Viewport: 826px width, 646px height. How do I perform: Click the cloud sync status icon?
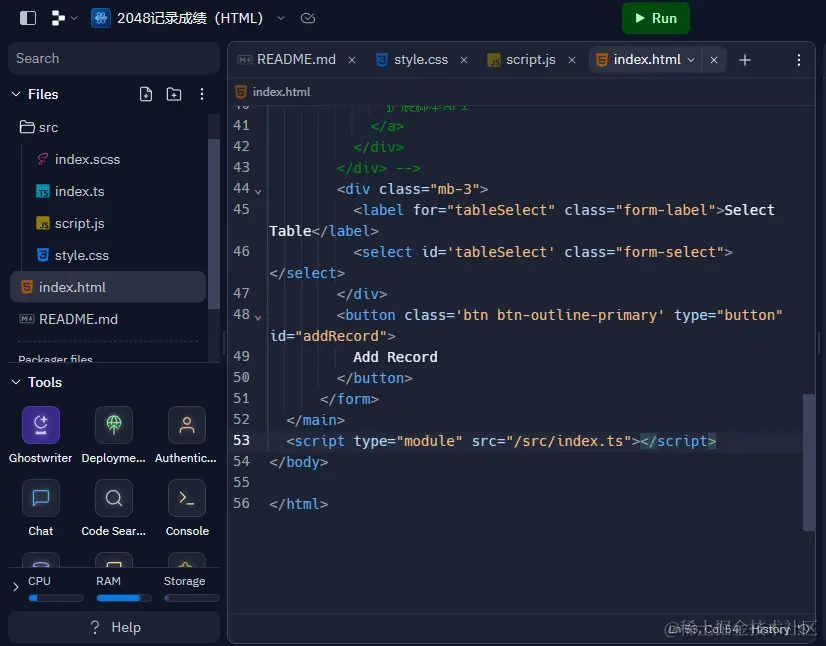point(308,18)
